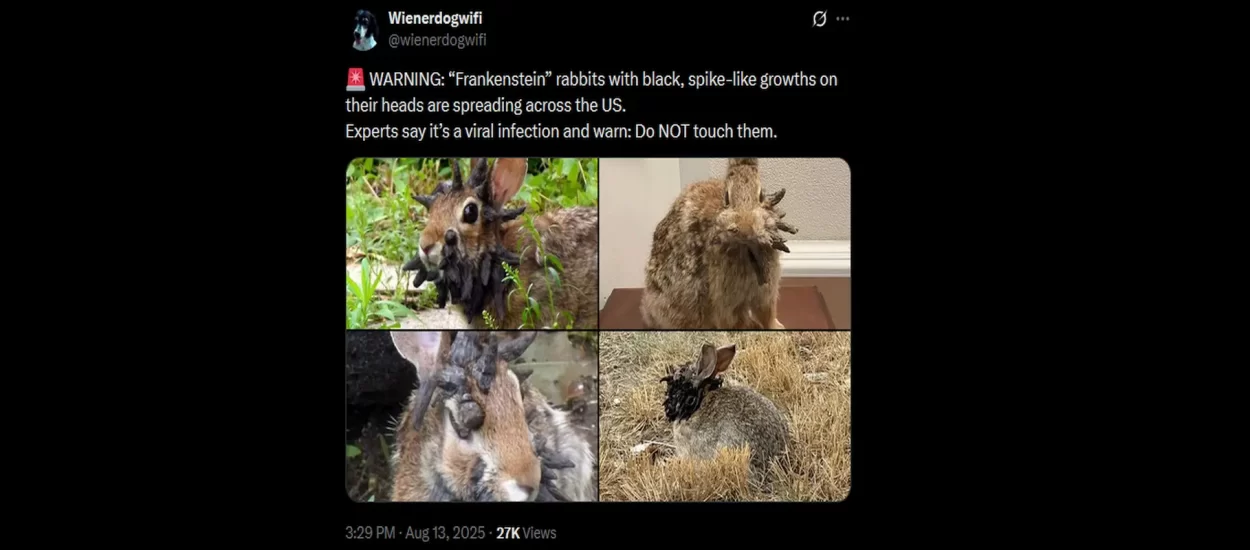Screen dimensions: 1250x550
Task: Click "spreading across the US" text line
Action: (555, 106)
